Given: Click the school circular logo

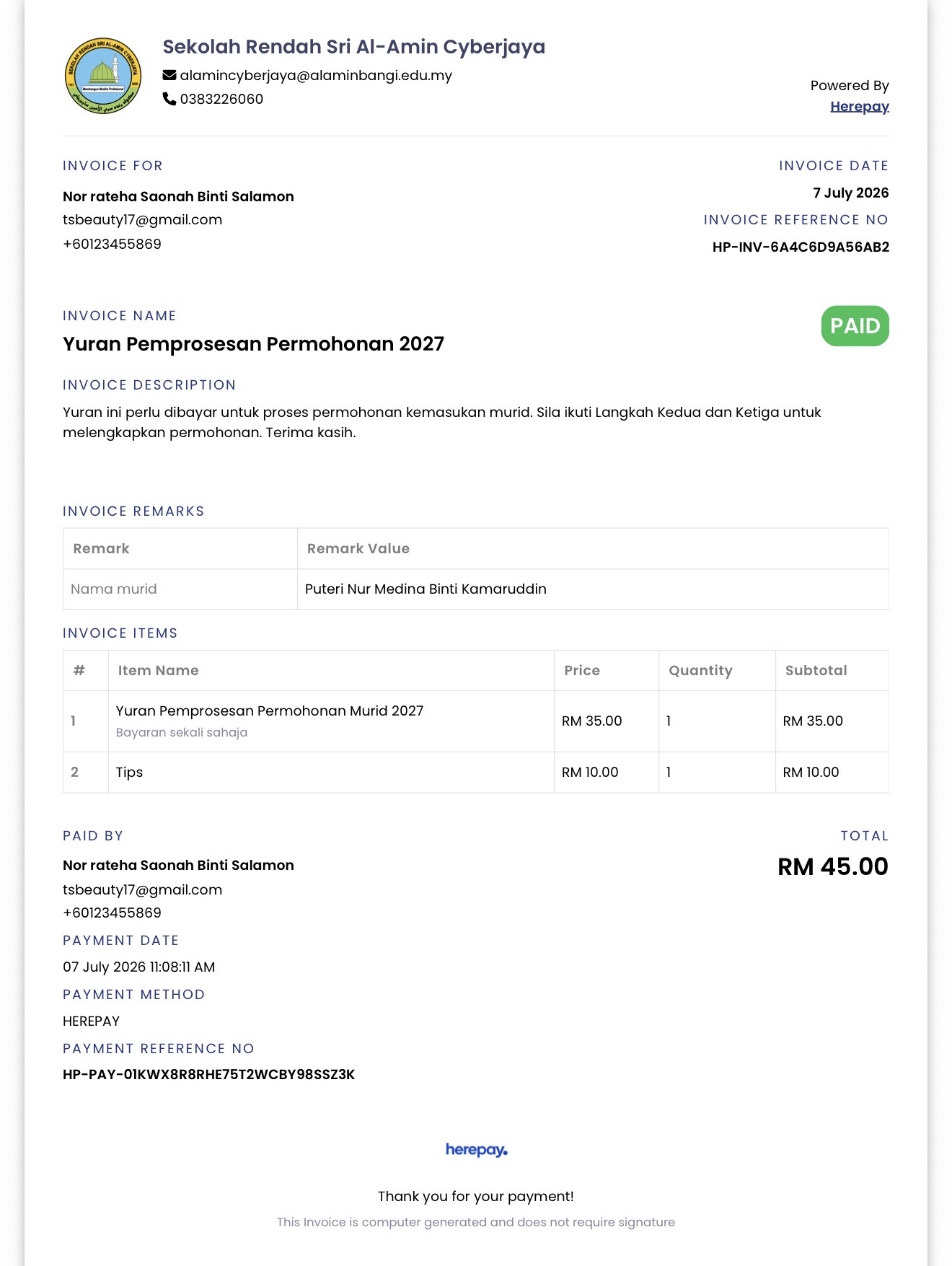Looking at the screenshot, I should pyautogui.click(x=102, y=76).
